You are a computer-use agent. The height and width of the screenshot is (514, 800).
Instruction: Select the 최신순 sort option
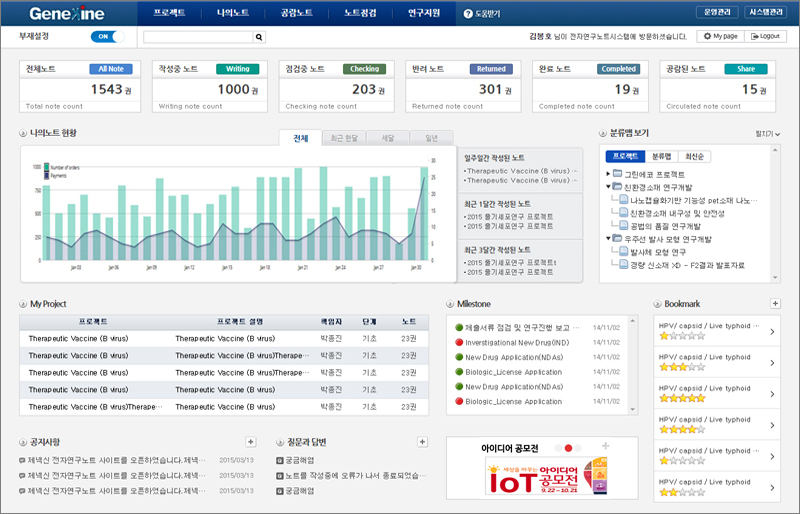coord(694,156)
